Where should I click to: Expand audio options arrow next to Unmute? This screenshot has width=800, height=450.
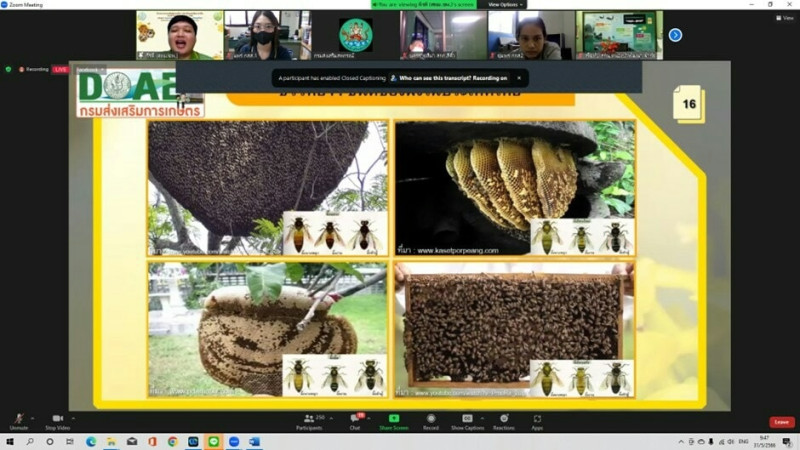click(32, 418)
